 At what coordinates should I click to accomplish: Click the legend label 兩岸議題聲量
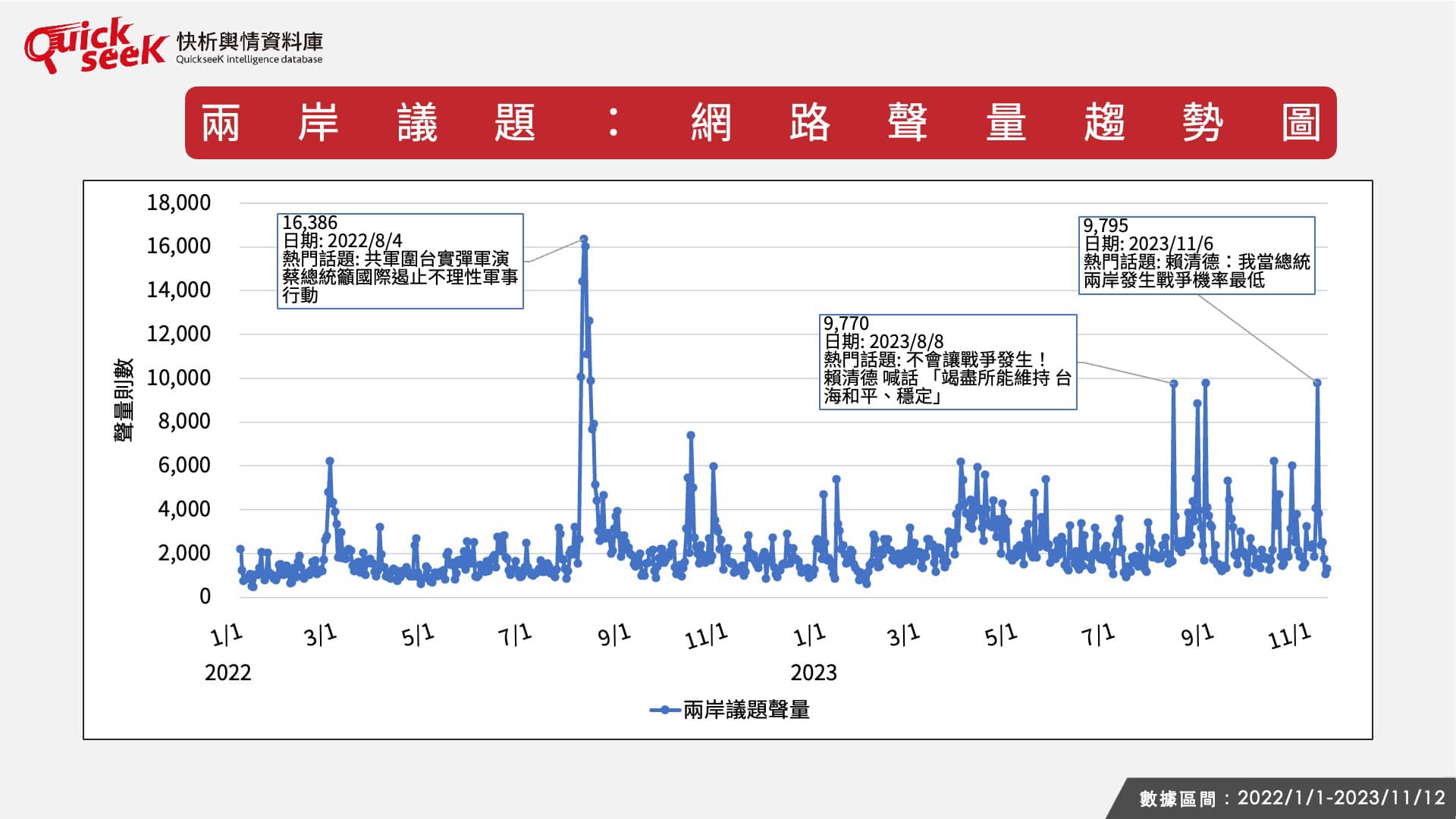[x=746, y=710]
